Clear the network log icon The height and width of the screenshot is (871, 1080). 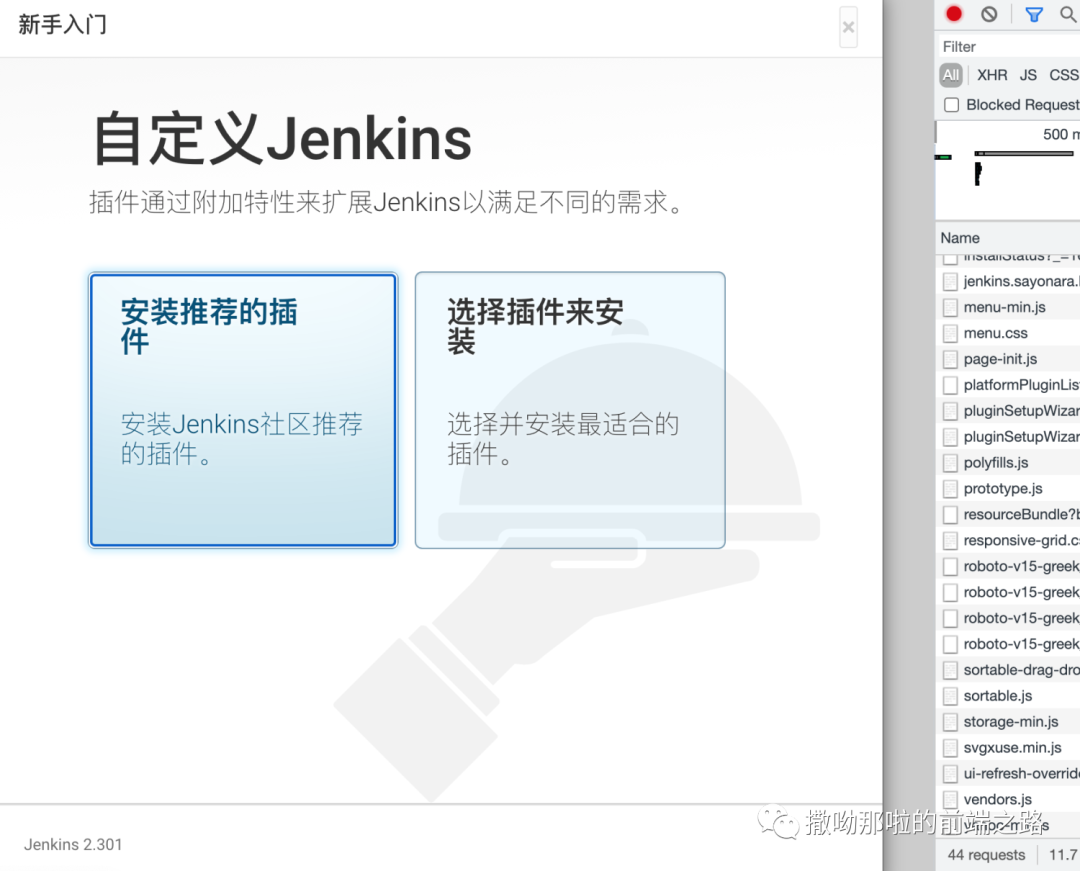tap(989, 14)
